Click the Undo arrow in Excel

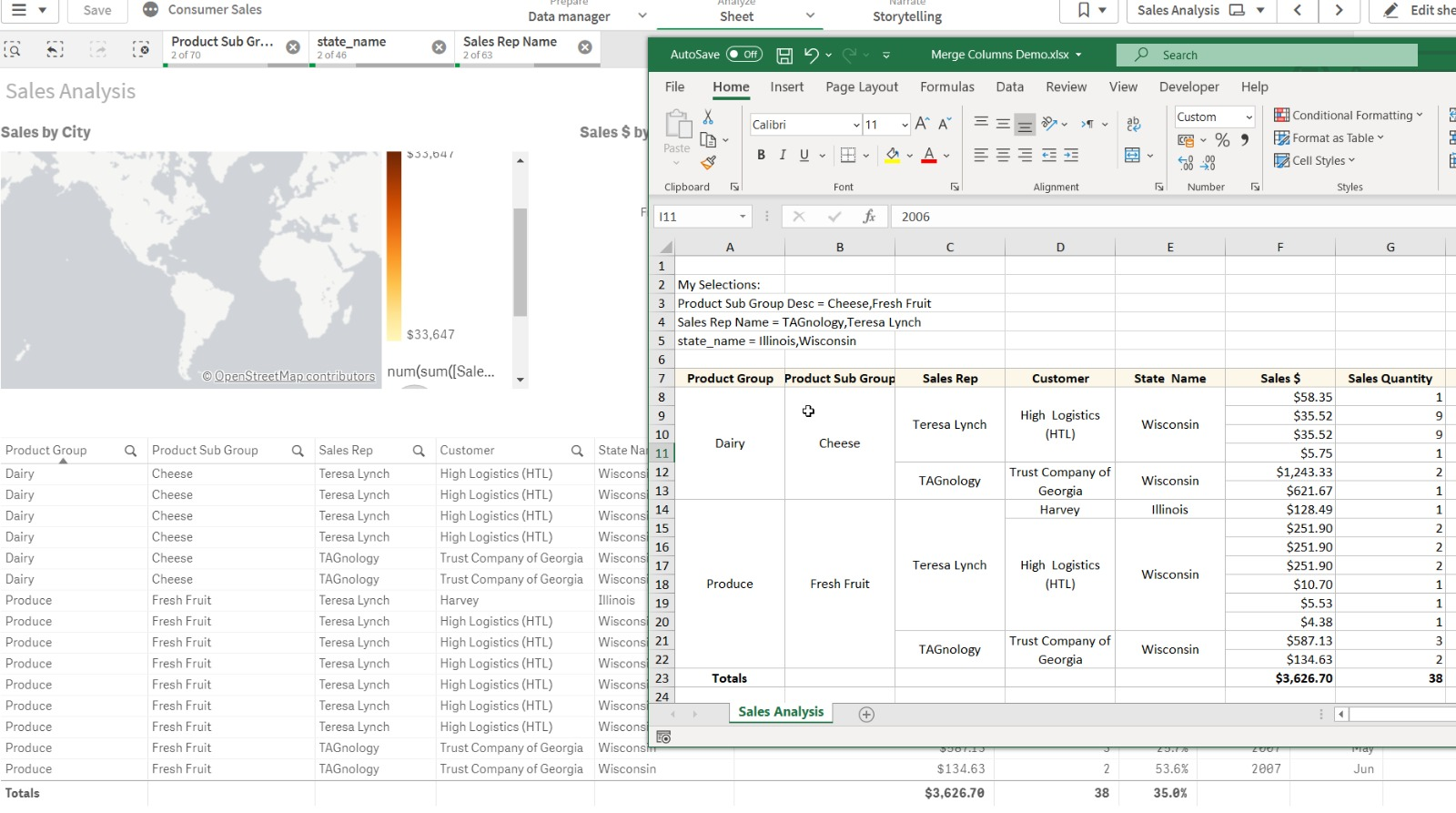[812, 55]
